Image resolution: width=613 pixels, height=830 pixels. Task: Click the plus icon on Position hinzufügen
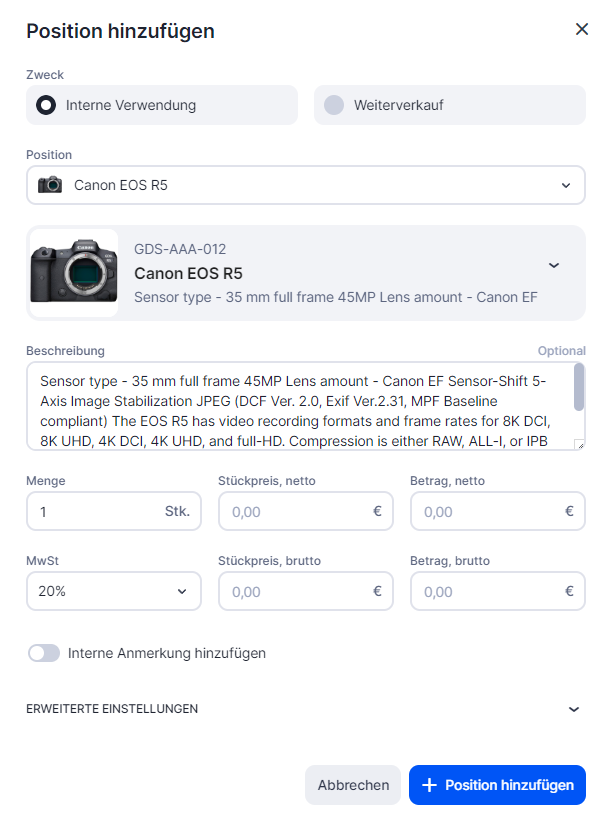430,785
